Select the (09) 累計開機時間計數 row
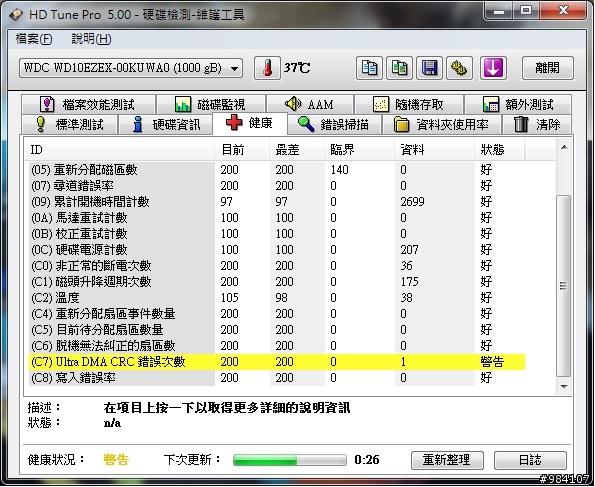The width and height of the screenshot is (595, 487). tap(277, 202)
